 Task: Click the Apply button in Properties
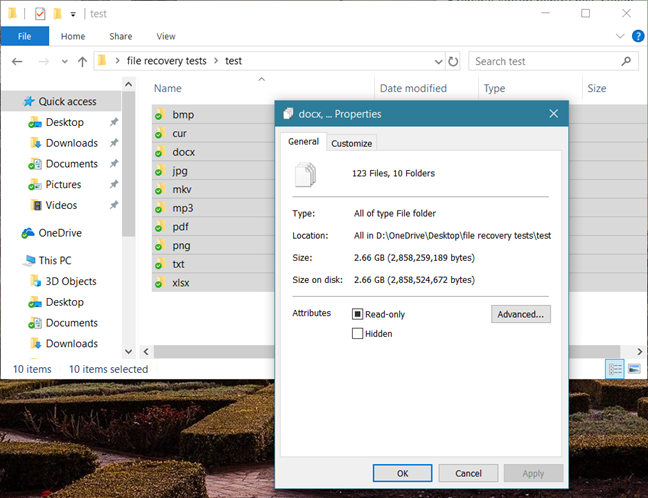click(x=533, y=473)
